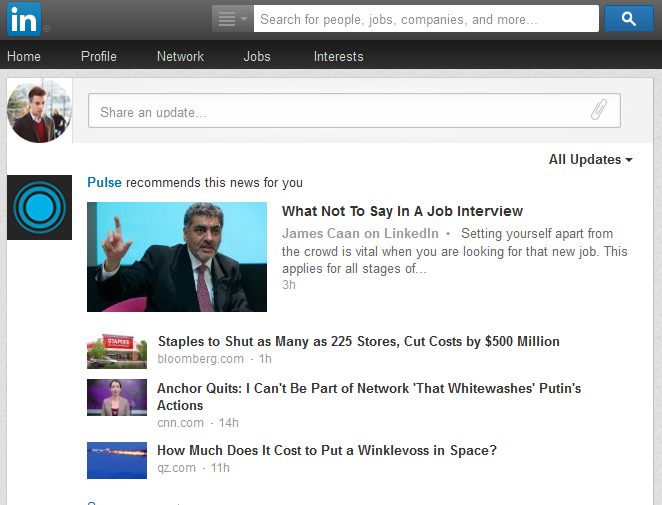Open 'What Not To Say In A Job Interview'

402,211
